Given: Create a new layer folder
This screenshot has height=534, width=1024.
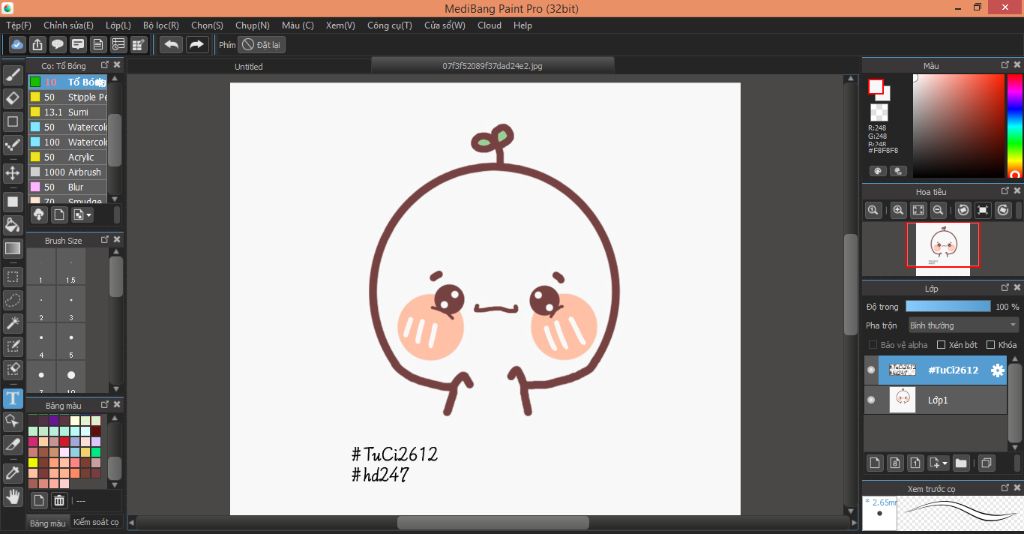Looking at the screenshot, I should (961, 463).
